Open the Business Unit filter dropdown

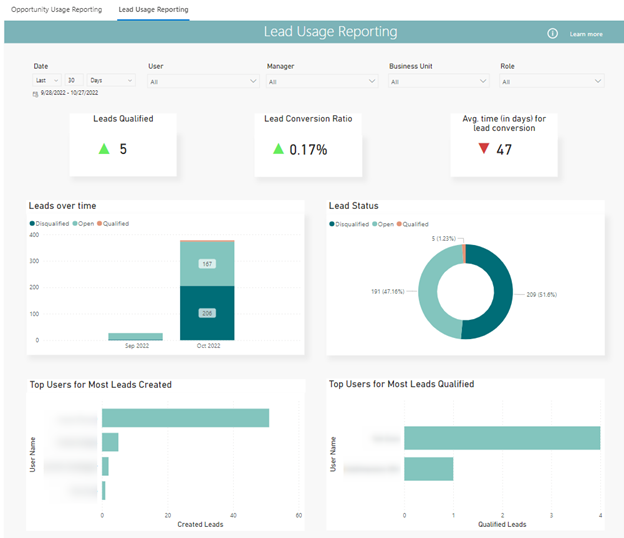(439, 81)
